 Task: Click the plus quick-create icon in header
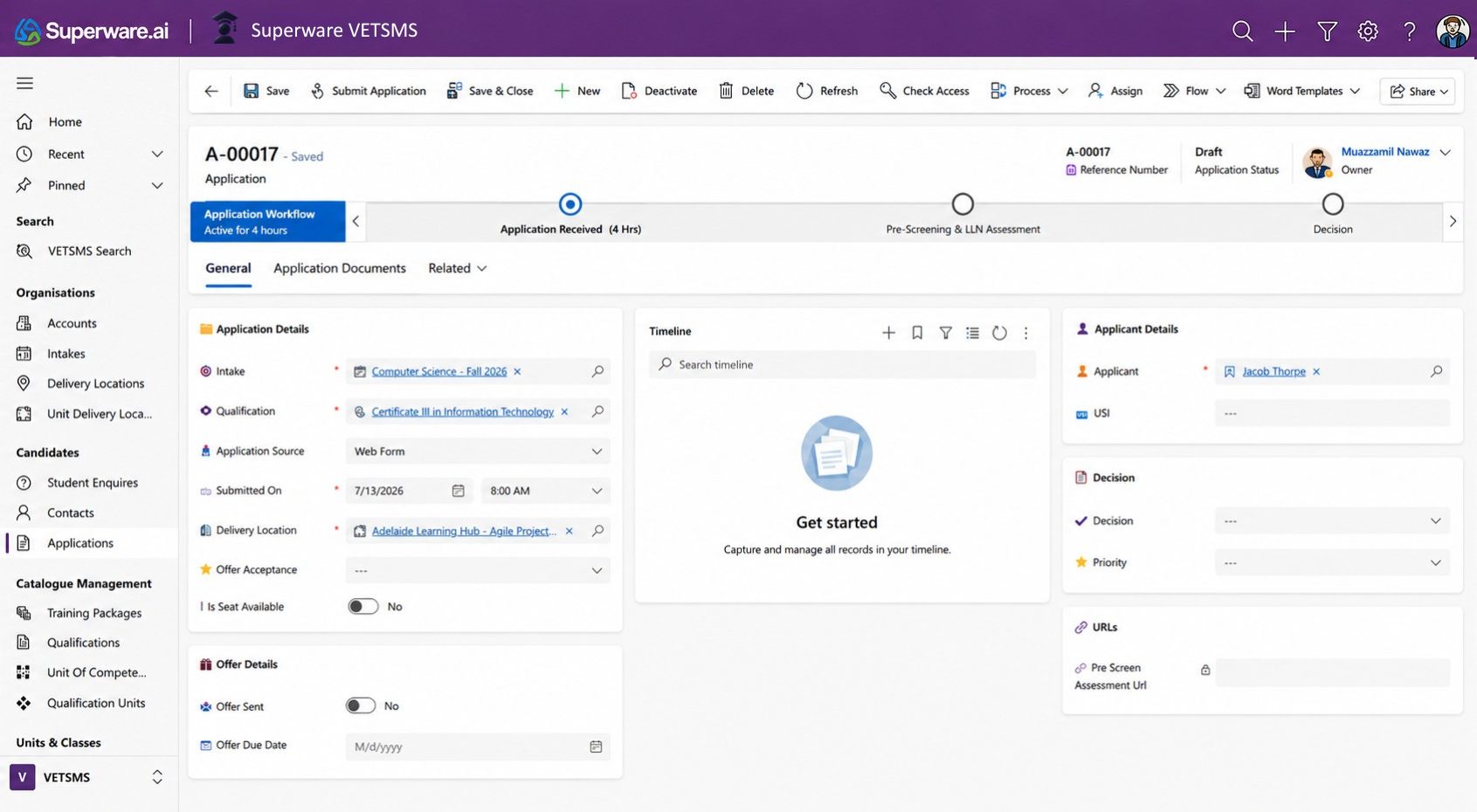[x=1284, y=31]
